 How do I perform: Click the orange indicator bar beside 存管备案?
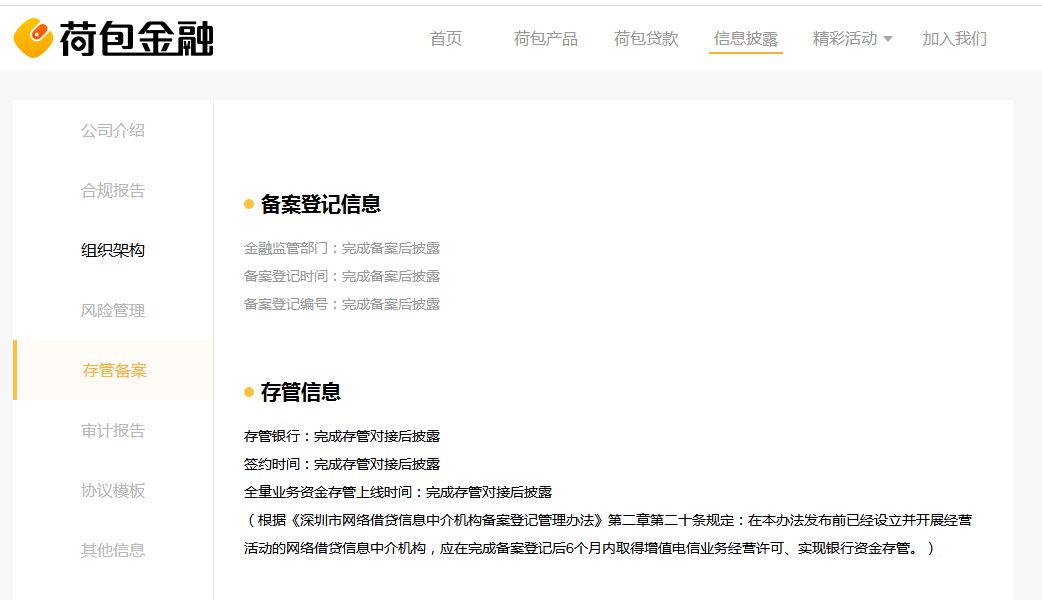[x=14, y=370]
